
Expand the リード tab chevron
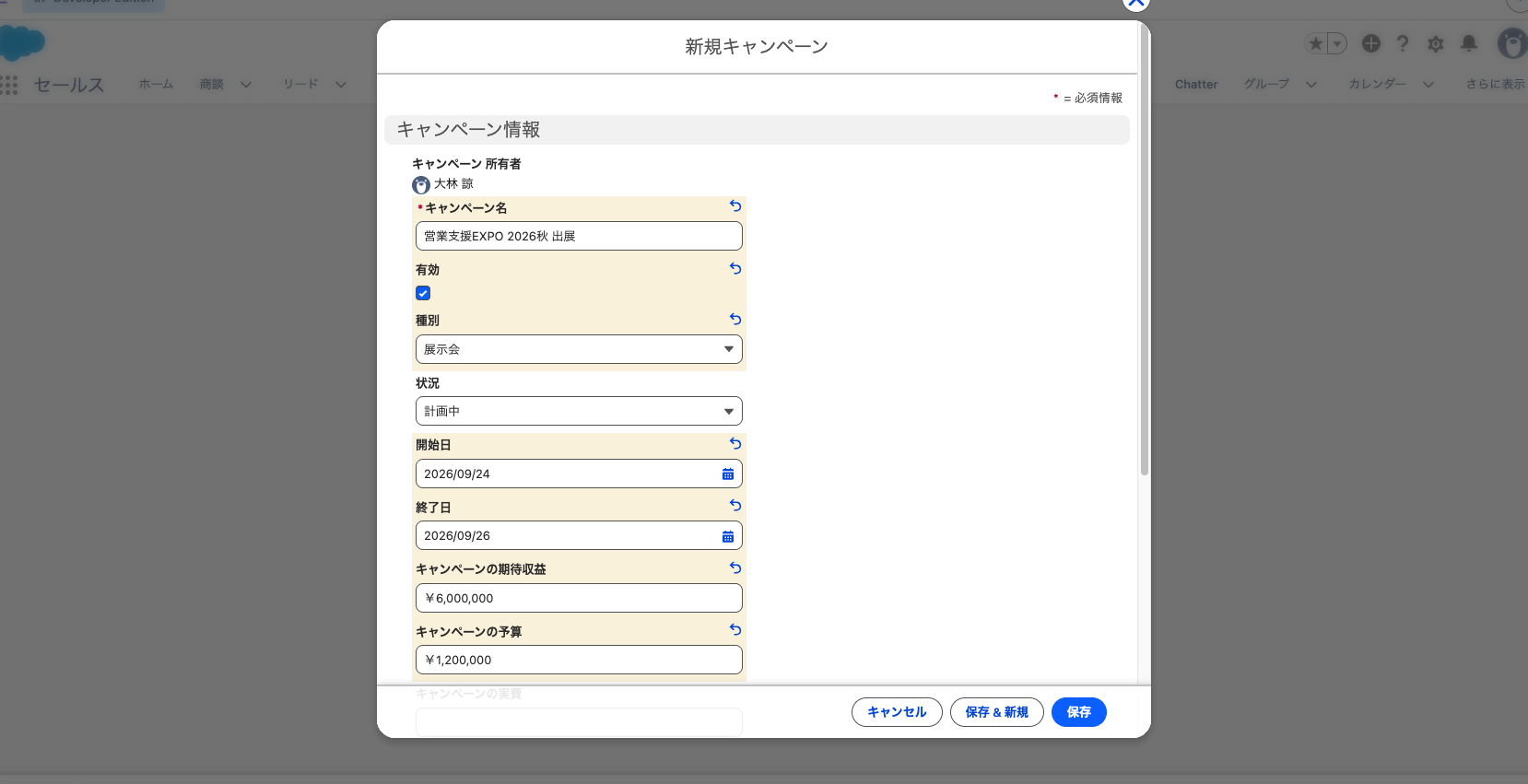pyautogui.click(x=341, y=85)
